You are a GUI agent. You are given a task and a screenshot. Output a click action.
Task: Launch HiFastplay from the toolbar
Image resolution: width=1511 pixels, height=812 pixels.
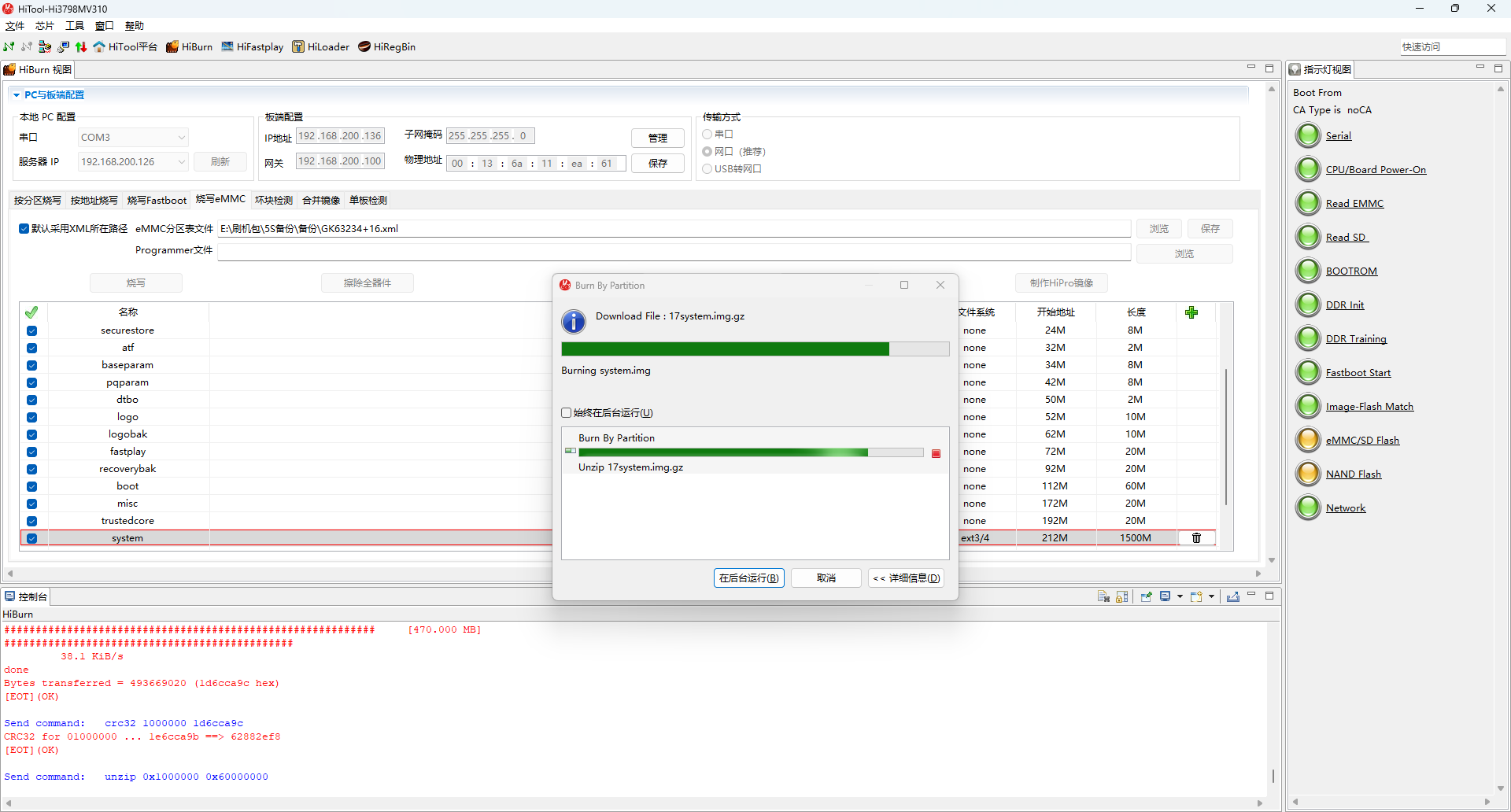click(252, 46)
